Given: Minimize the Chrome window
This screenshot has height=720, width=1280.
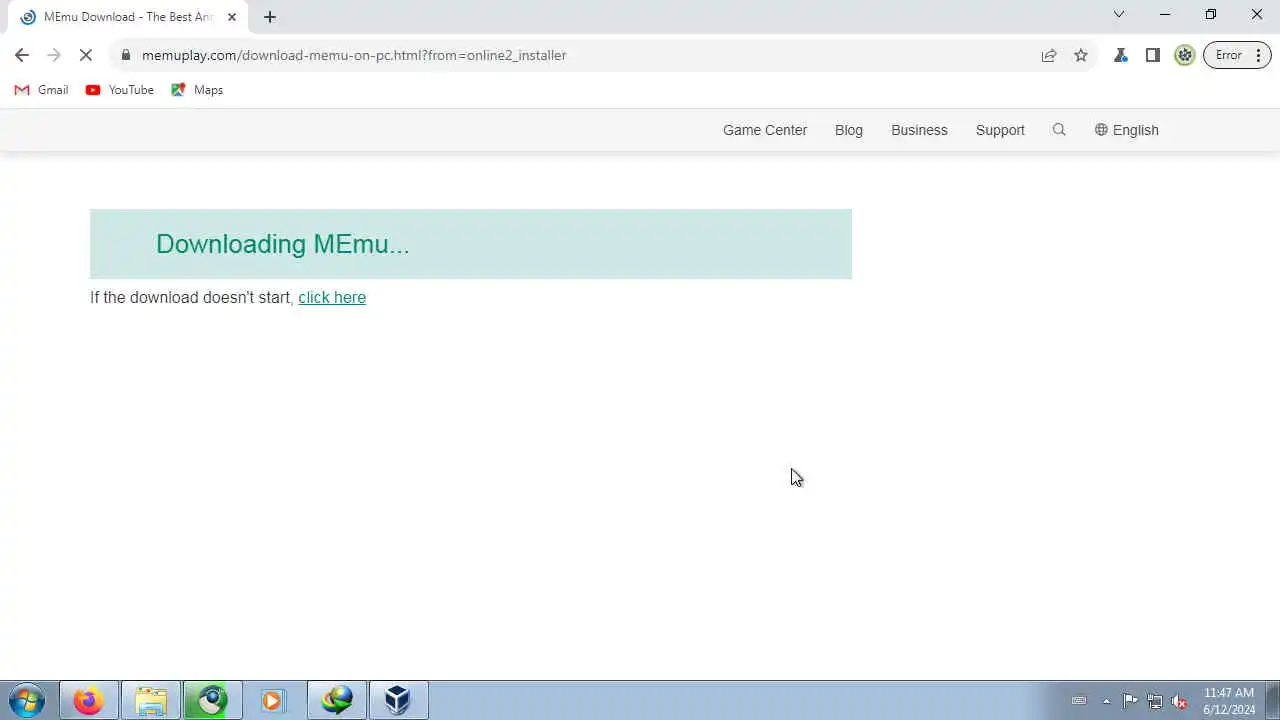Looking at the screenshot, I should click(1165, 14).
